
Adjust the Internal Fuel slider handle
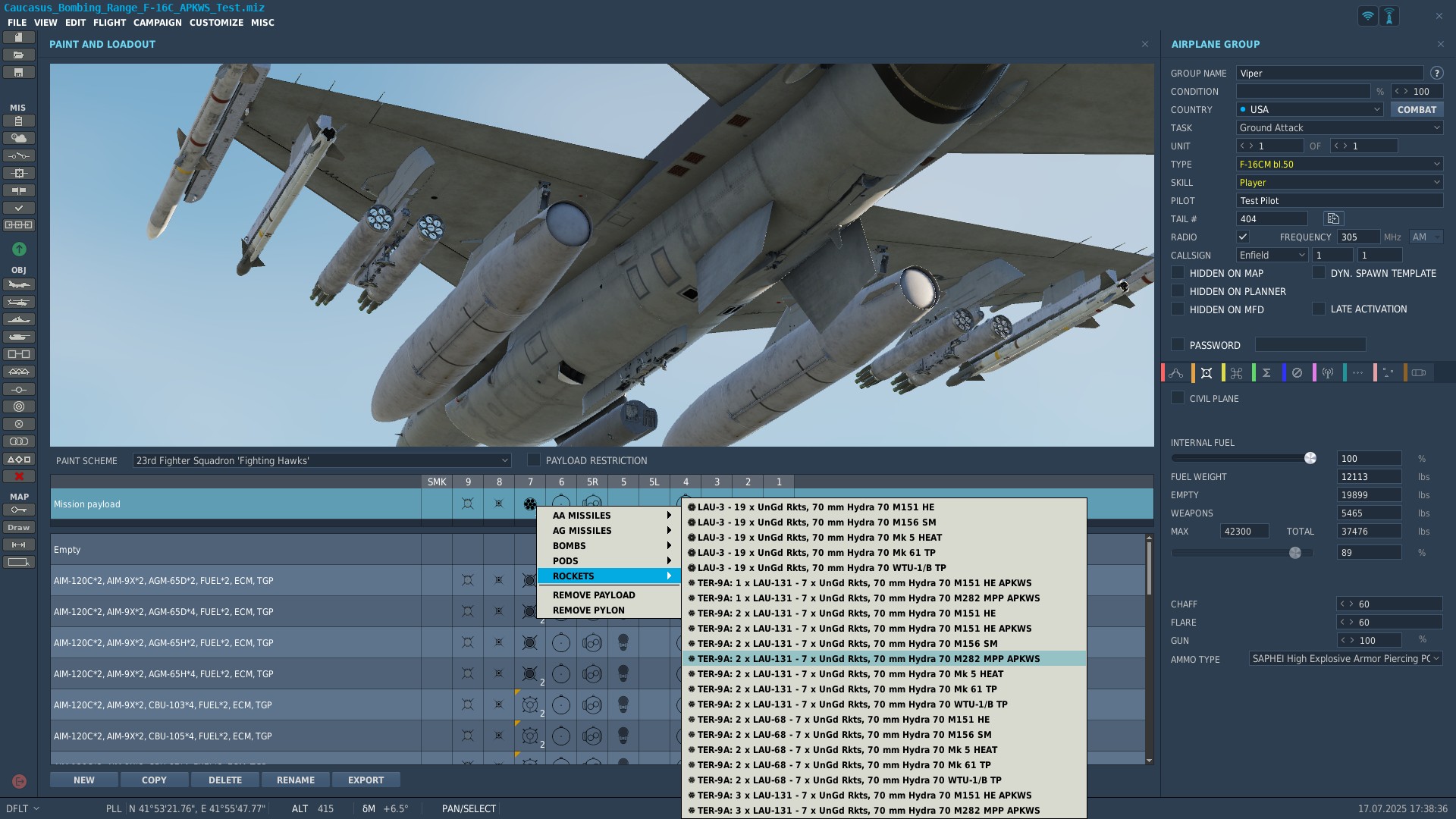click(1310, 458)
